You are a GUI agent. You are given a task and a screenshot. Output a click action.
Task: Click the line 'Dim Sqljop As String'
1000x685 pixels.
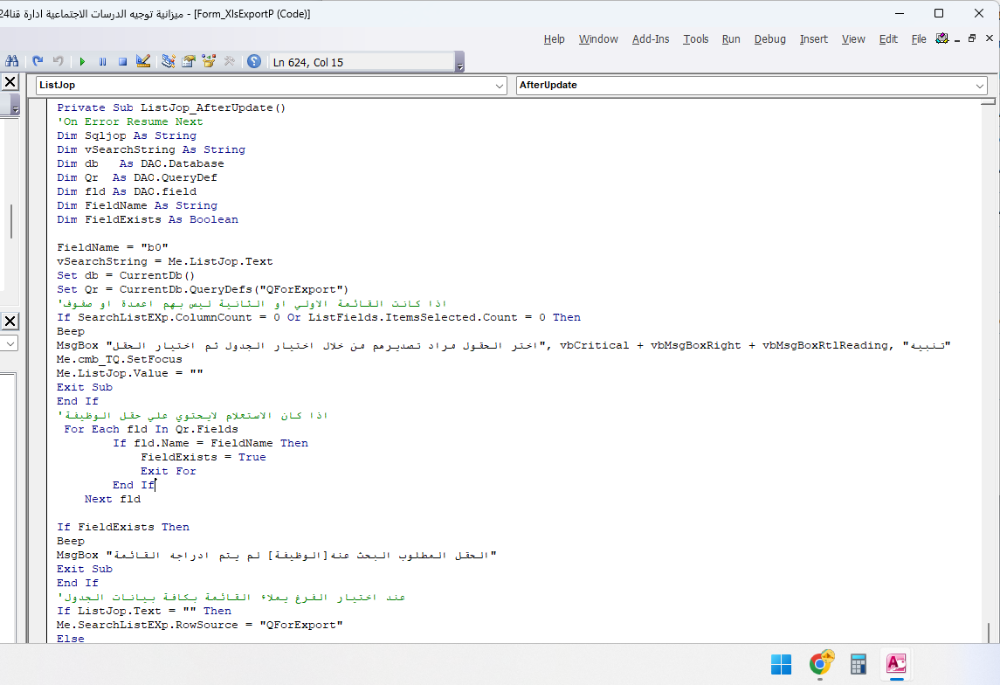click(126, 136)
